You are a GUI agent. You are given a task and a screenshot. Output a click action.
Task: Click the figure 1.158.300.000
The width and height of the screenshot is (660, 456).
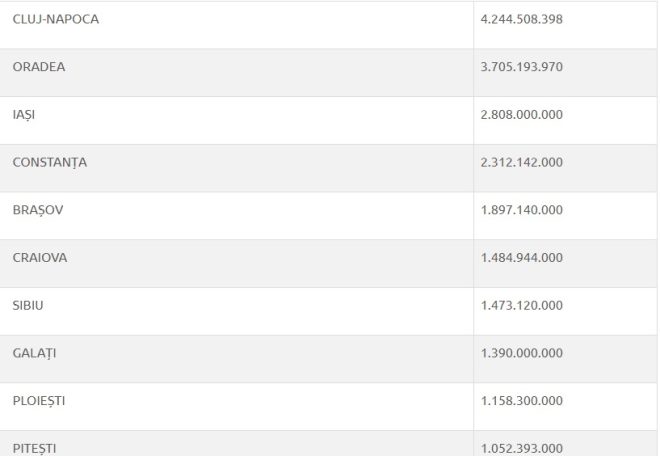click(522, 400)
